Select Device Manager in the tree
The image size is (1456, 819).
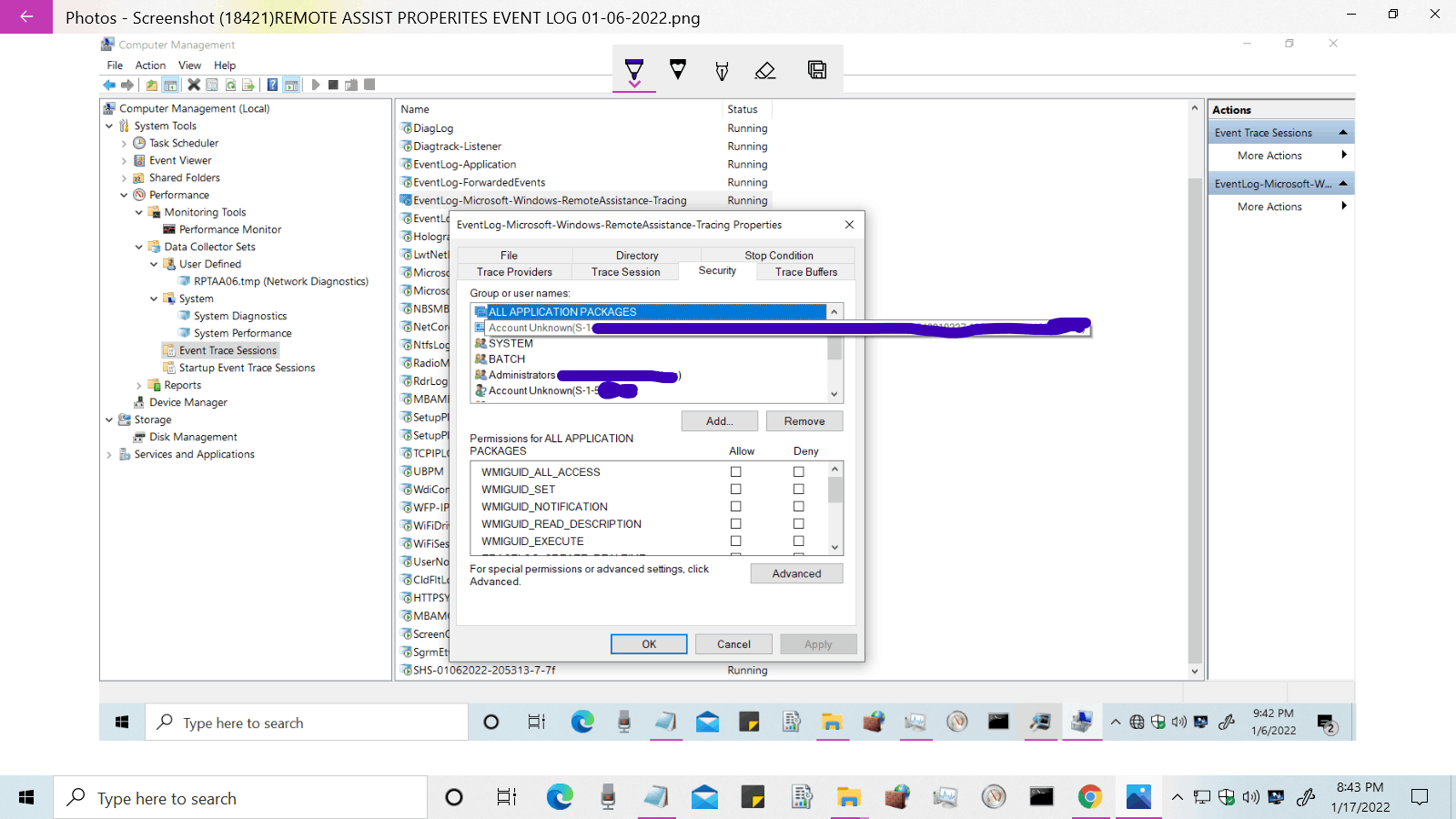click(188, 402)
